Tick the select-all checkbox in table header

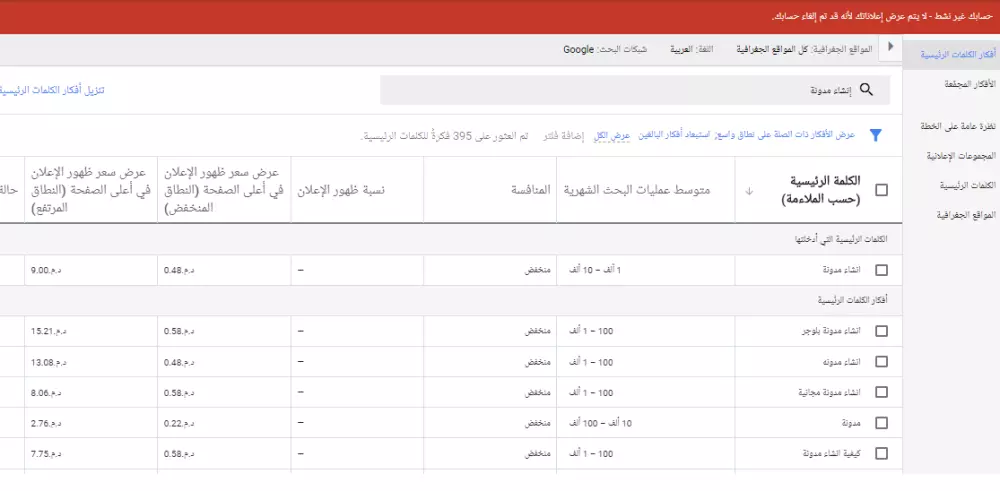(x=881, y=190)
